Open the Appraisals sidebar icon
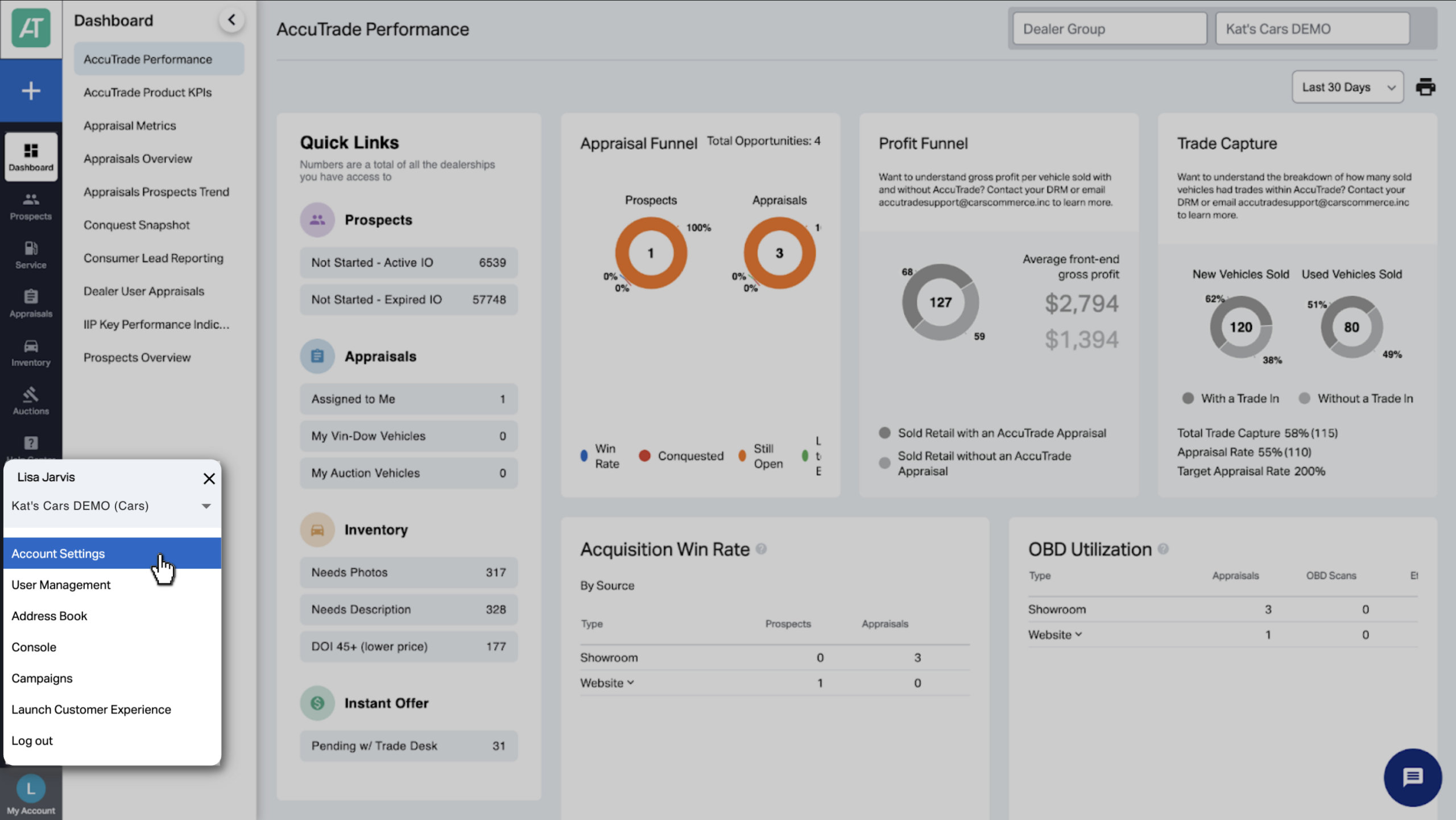Image resolution: width=1456 pixels, height=820 pixels. pyautogui.click(x=31, y=303)
